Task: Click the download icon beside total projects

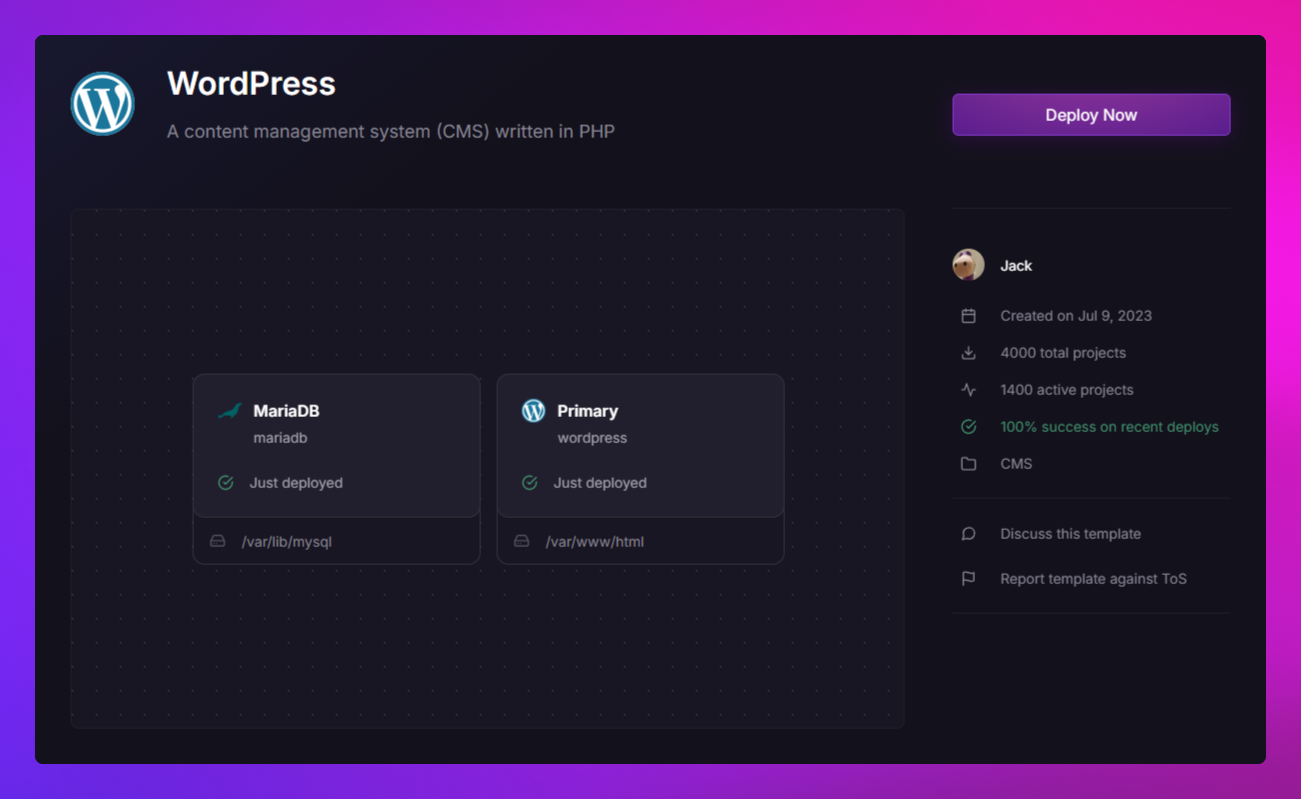Action: point(968,353)
